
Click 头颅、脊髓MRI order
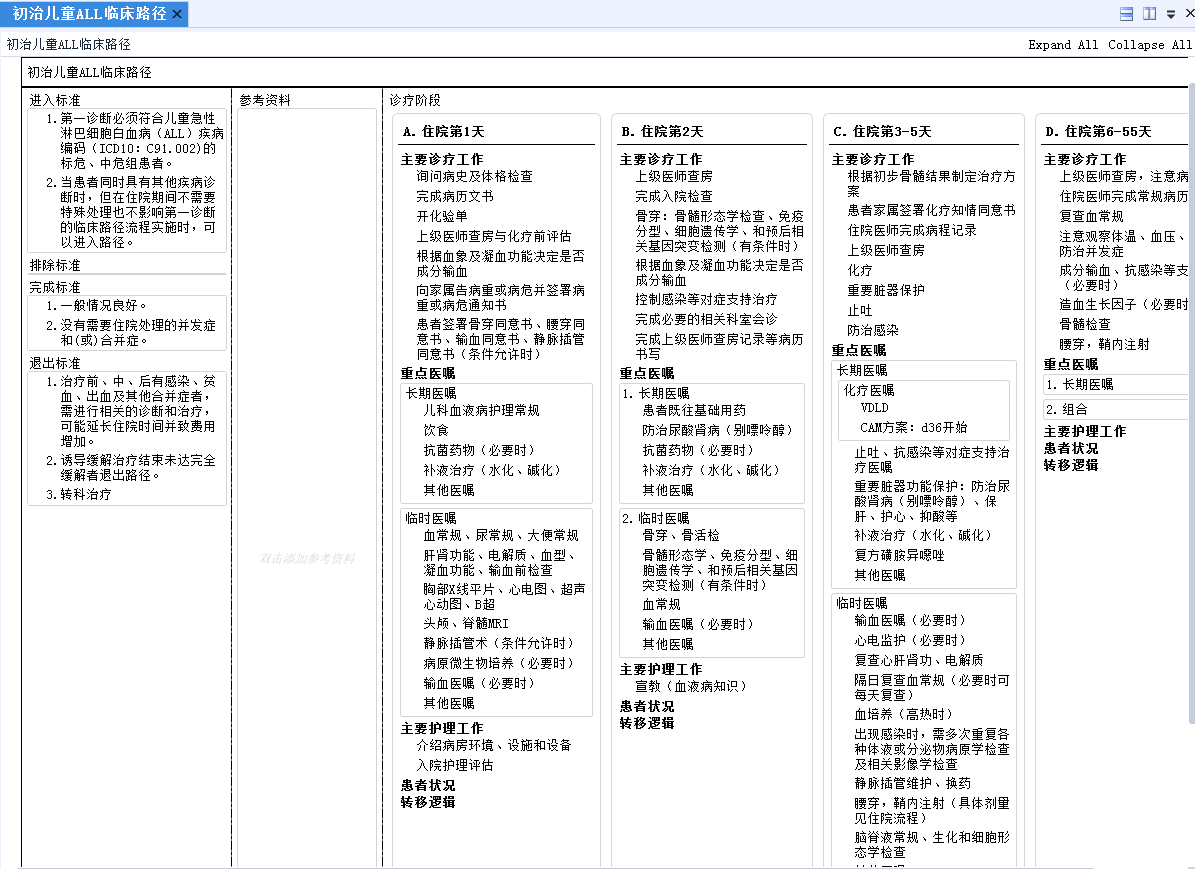click(466, 623)
